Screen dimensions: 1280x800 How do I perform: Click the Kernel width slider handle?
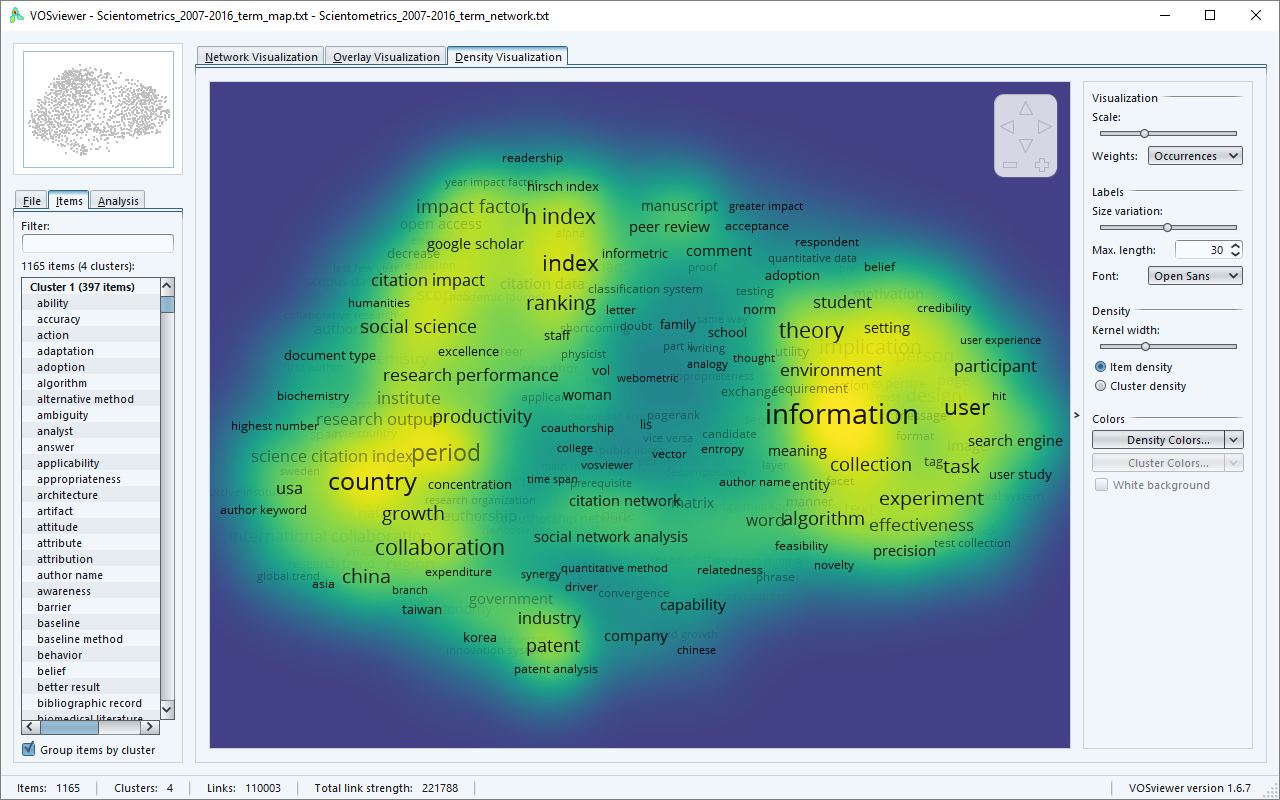click(x=1145, y=346)
